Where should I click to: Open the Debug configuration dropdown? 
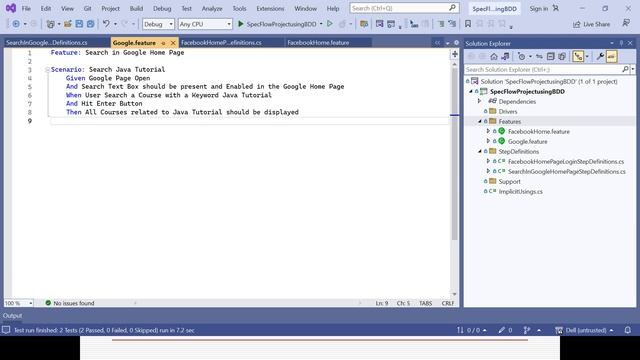(x=158, y=24)
